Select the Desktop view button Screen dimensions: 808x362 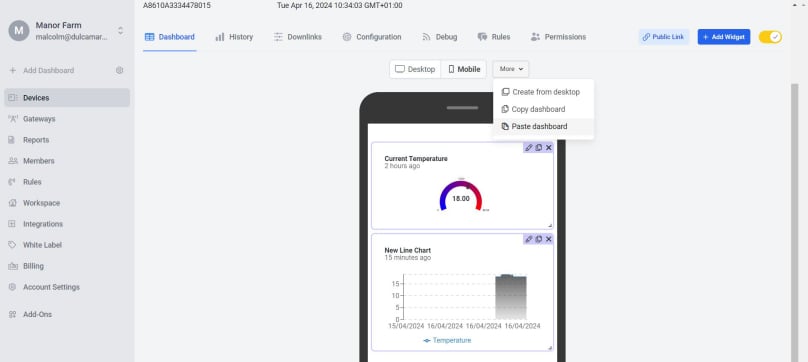[x=415, y=69]
